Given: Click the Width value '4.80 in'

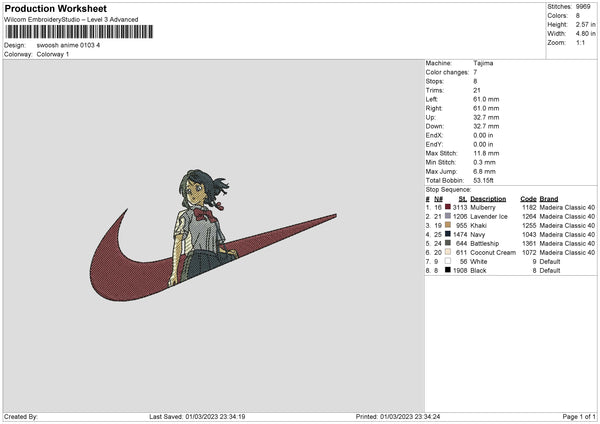Looking at the screenshot, I should [585, 34].
